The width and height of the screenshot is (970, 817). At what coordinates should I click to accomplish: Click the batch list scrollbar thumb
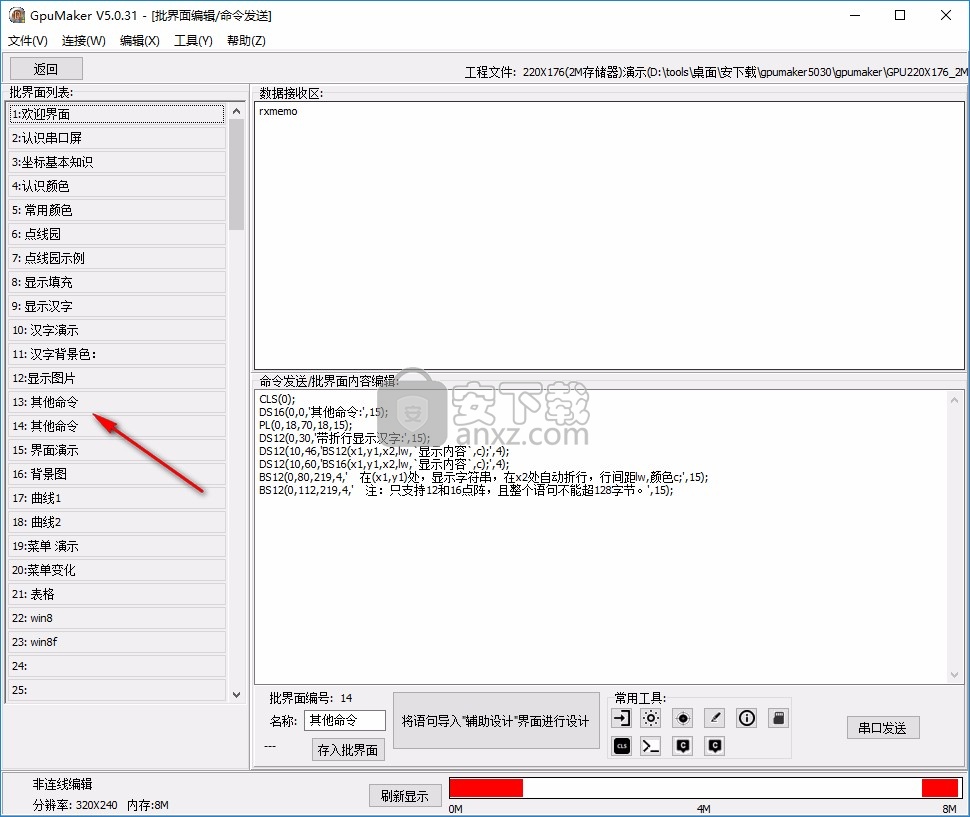click(x=236, y=174)
